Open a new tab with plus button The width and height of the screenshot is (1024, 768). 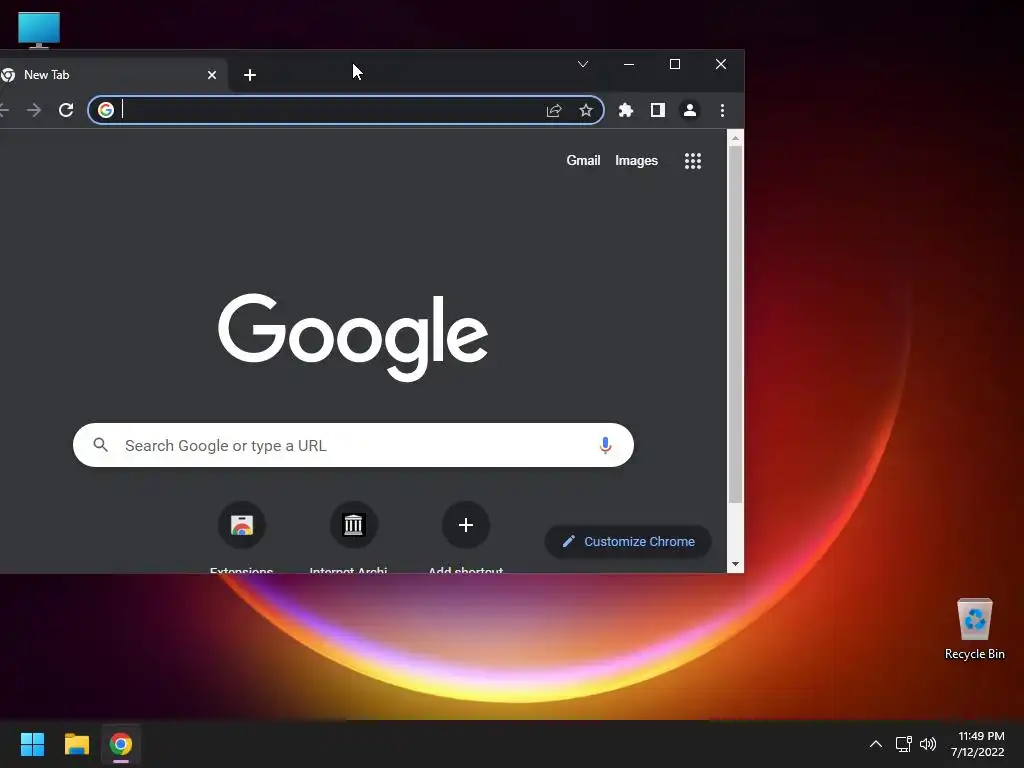pos(249,75)
